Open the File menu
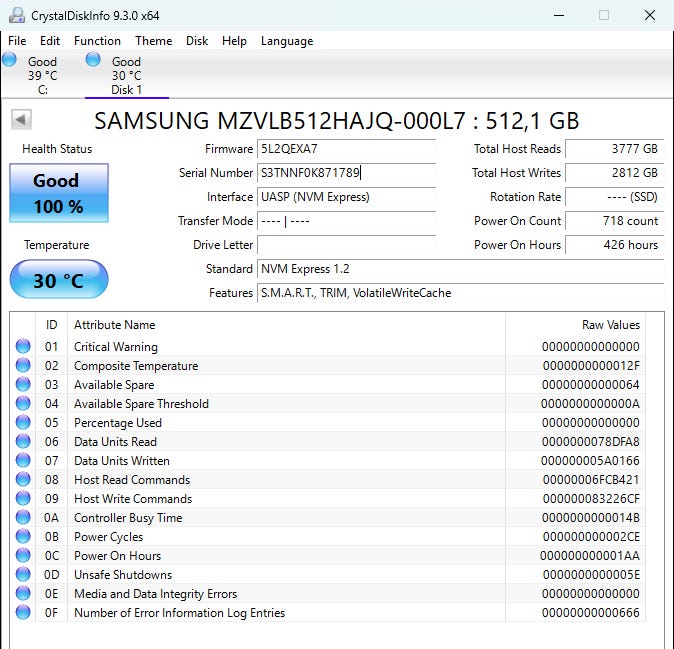Screen dimensions: 674x649 [x=17, y=41]
